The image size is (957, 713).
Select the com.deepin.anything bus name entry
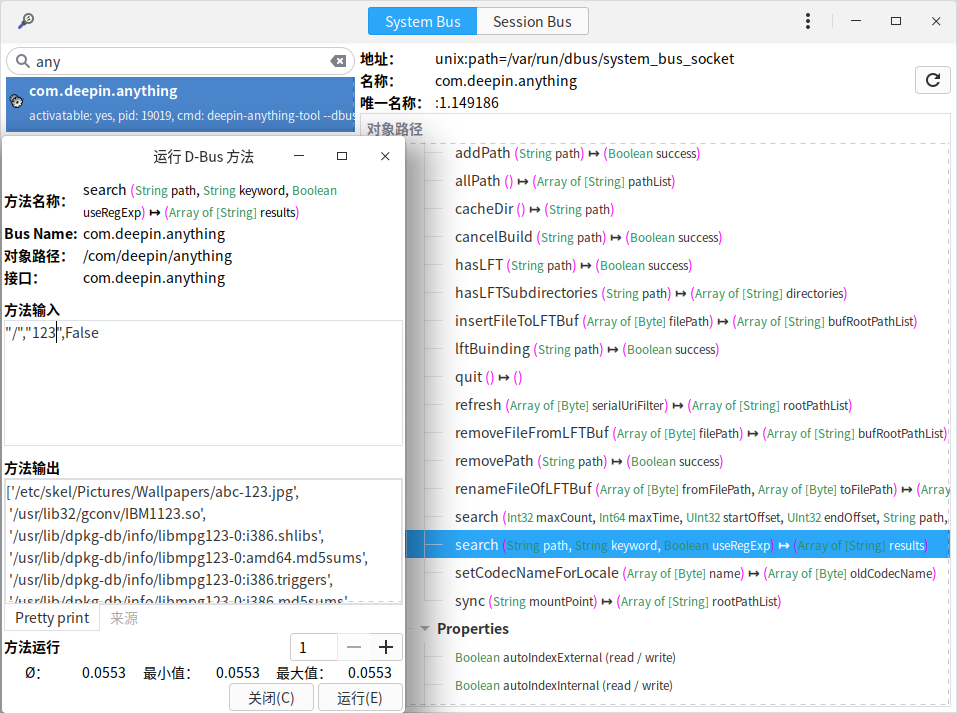tap(181, 104)
